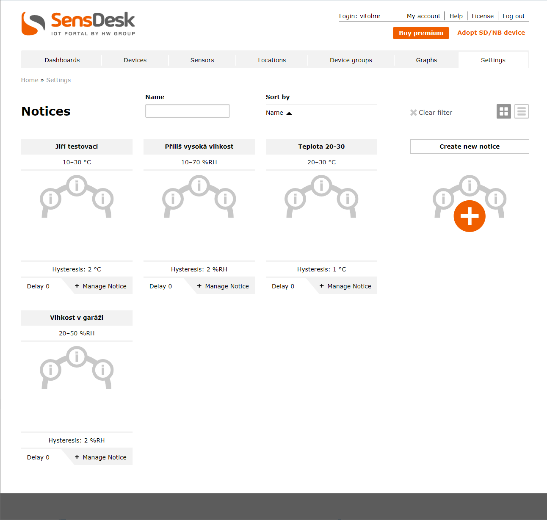Click the Clear filter X icon
The height and width of the screenshot is (520, 547).
pyautogui.click(x=413, y=113)
